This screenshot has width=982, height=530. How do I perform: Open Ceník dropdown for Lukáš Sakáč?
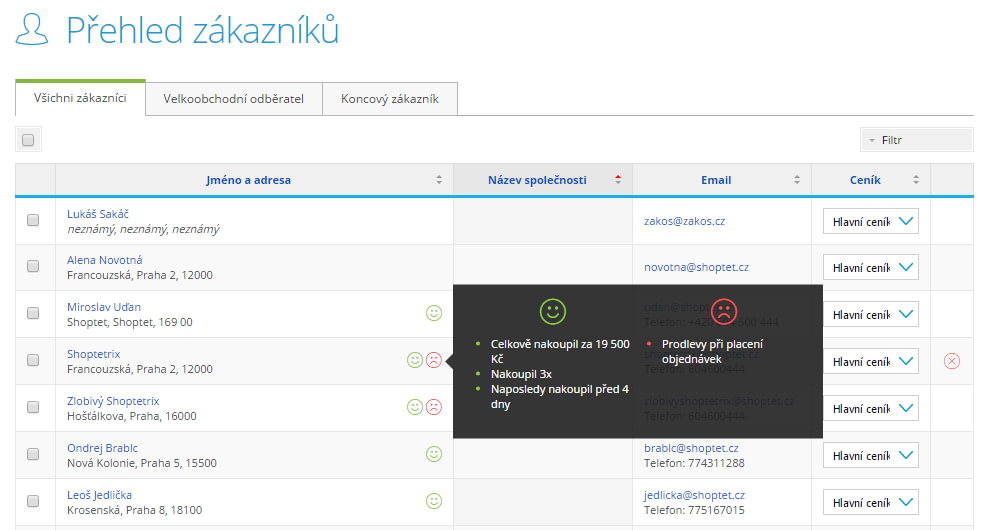pyautogui.click(x=871, y=221)
